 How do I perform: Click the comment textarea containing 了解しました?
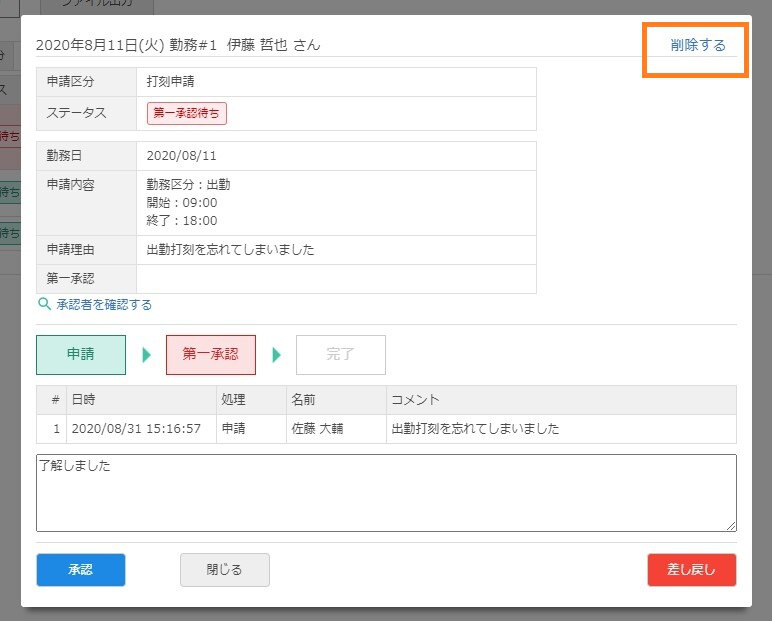click(x=386, y=493)
